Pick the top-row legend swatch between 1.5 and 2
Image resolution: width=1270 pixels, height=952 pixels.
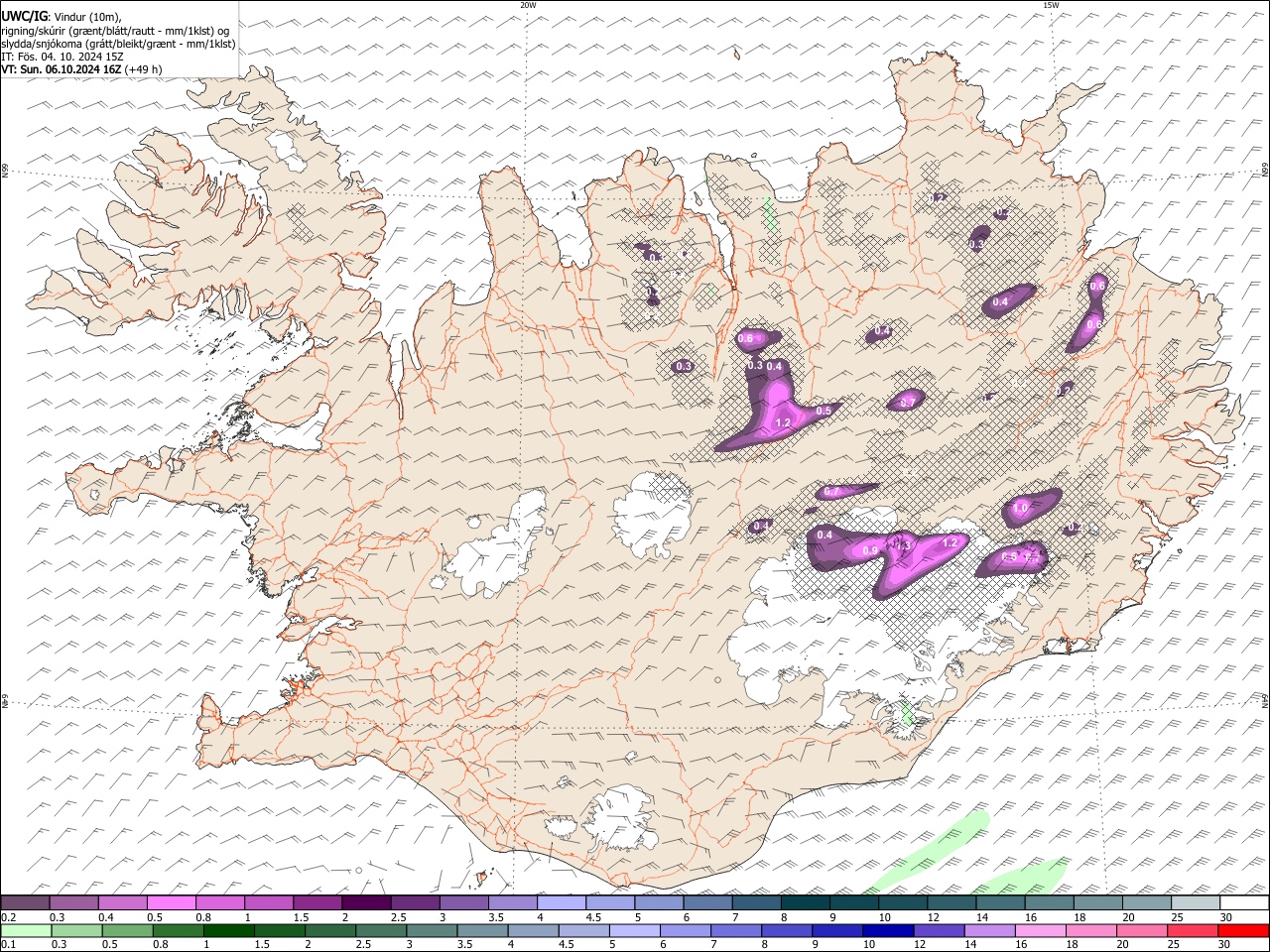coord(318,902)
